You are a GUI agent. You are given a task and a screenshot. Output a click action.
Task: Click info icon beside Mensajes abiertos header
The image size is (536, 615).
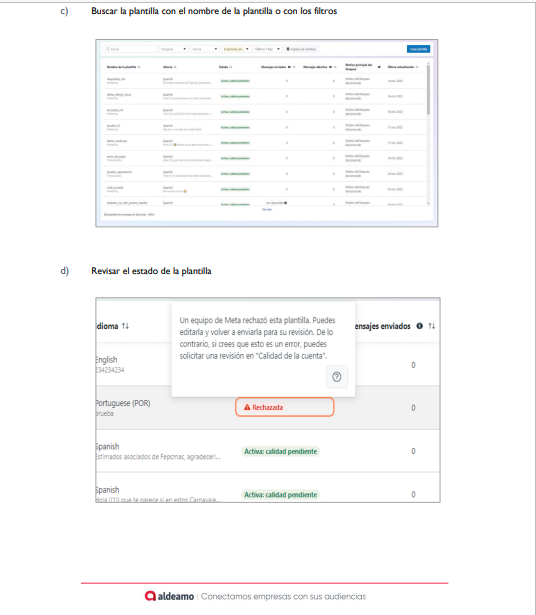pyautogui.click(x=331, y=67)
